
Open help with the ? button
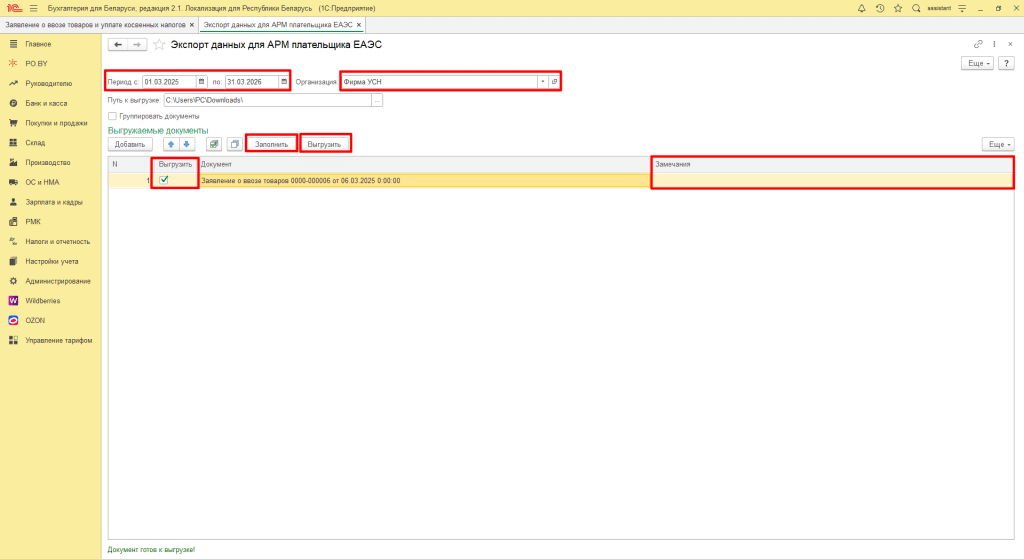[1006, 63]
